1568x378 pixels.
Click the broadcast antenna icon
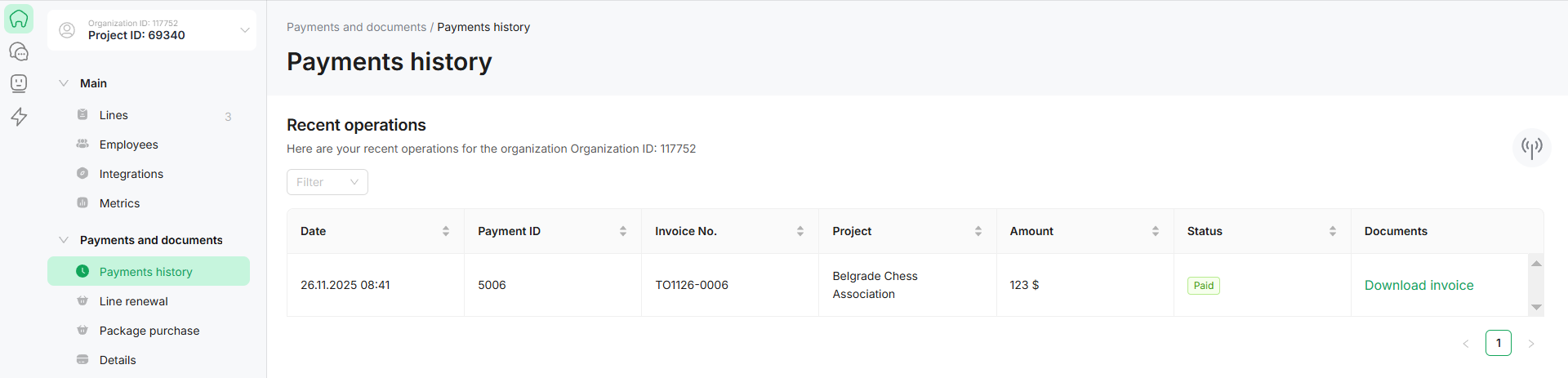coord(1531,147)
